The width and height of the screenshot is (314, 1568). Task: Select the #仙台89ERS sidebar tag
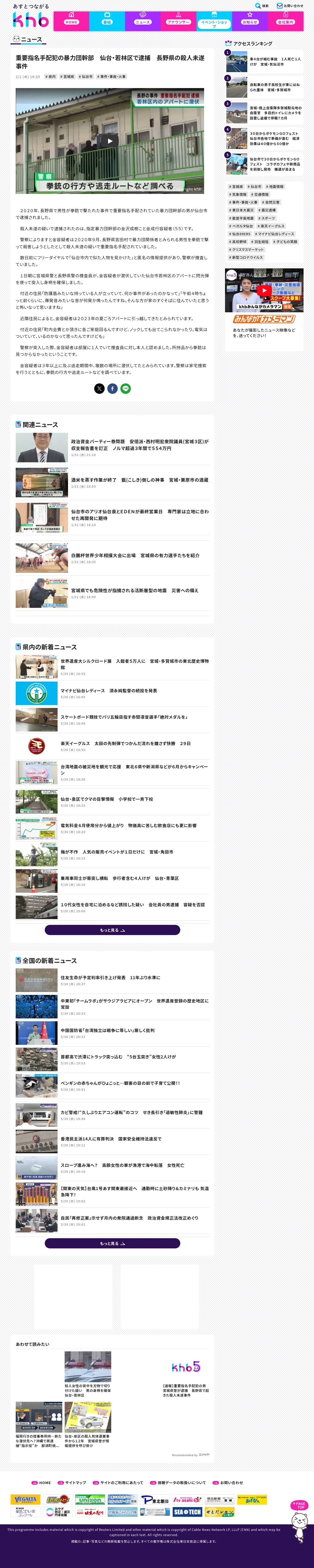(x=240, y=234)
